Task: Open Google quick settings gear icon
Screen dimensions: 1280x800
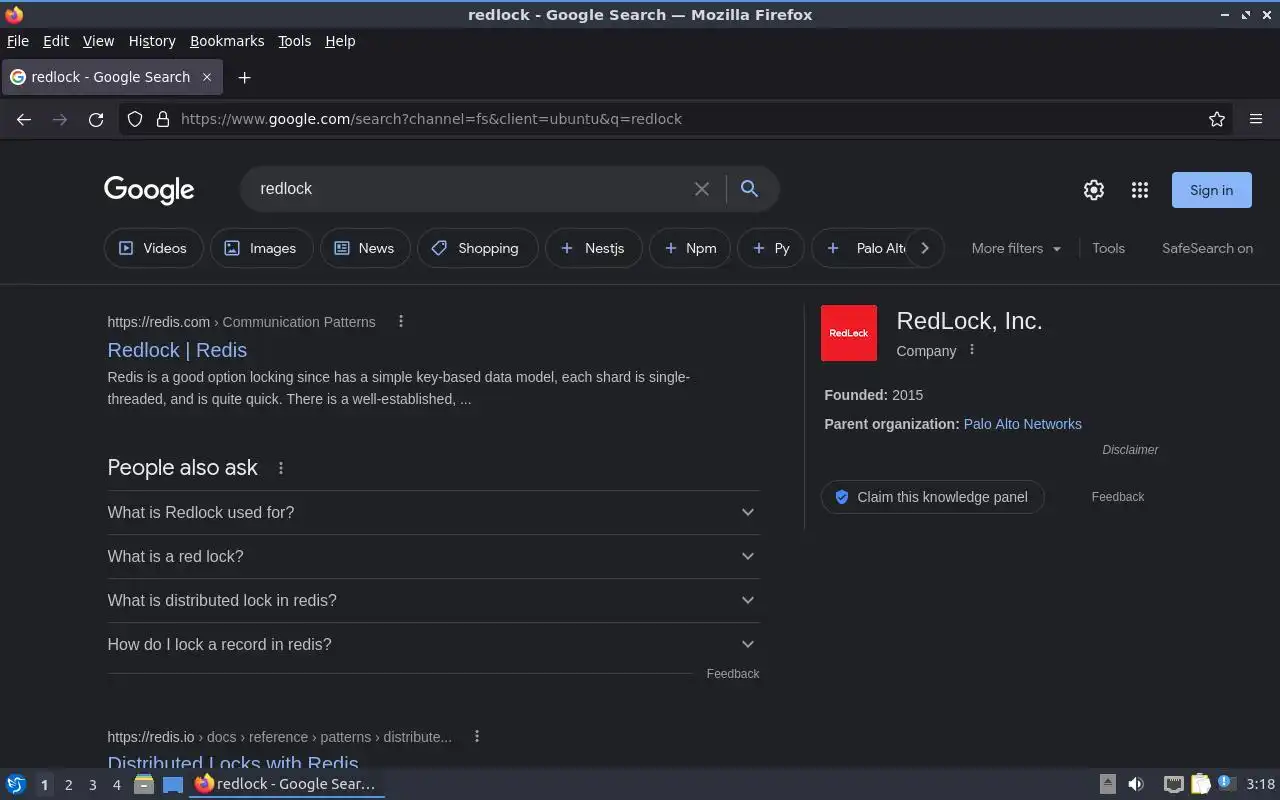Action: click(1094, 190)
